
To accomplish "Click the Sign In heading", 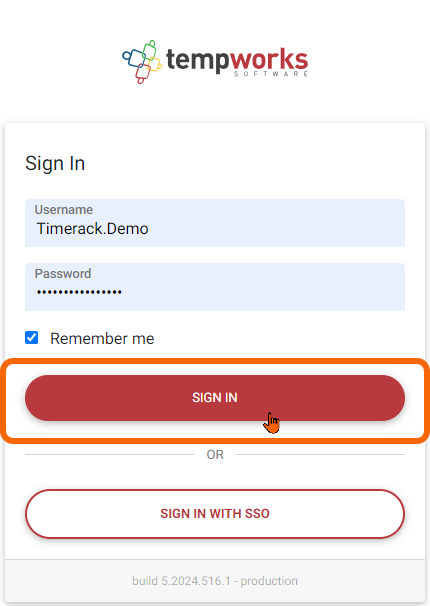I will point(55,163).
